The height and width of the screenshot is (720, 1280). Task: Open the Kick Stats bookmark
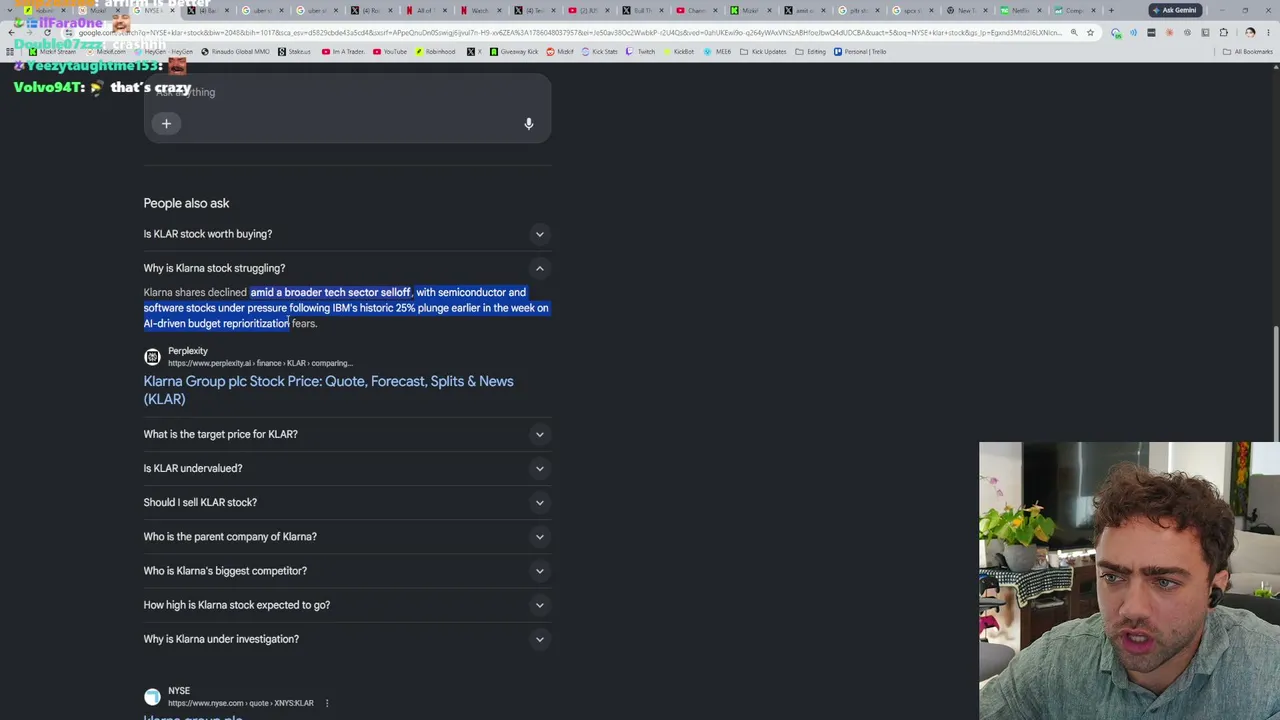(600, 51)
